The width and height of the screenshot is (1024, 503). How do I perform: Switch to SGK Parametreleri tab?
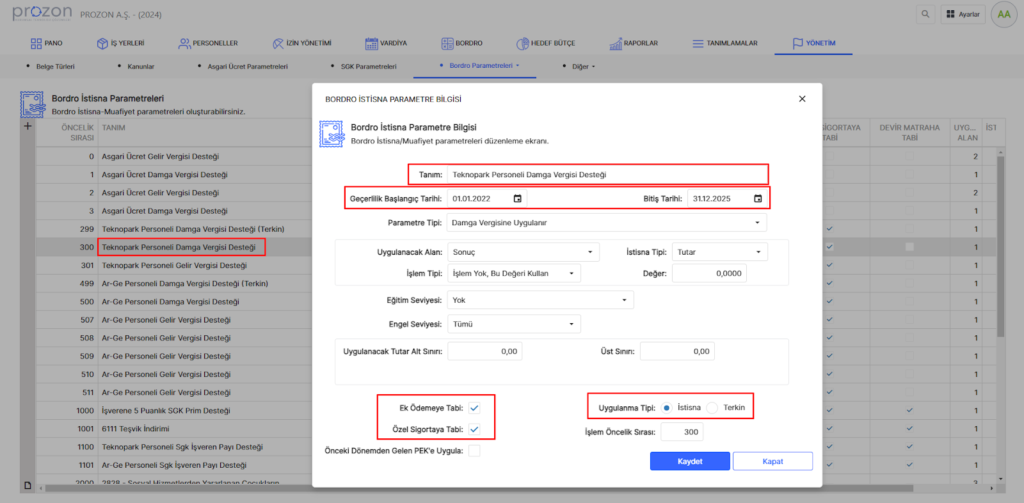[369, 66]
